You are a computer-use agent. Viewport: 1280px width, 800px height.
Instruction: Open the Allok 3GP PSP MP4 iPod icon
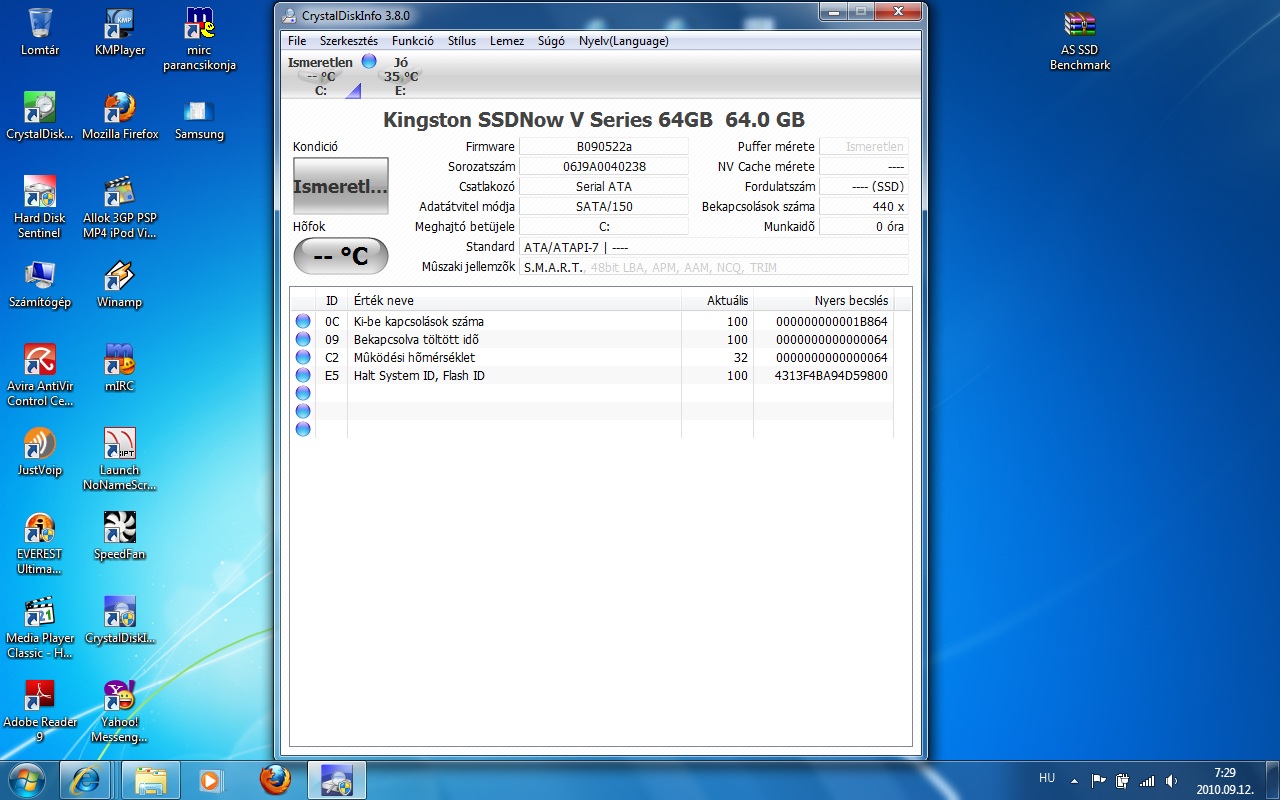[x=120, y=207]
